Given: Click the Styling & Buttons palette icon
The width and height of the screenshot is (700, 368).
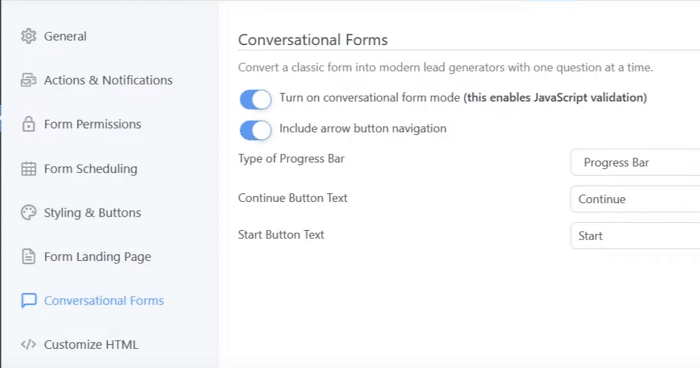Looking at the screenshot, I should [x=29, y=213].
